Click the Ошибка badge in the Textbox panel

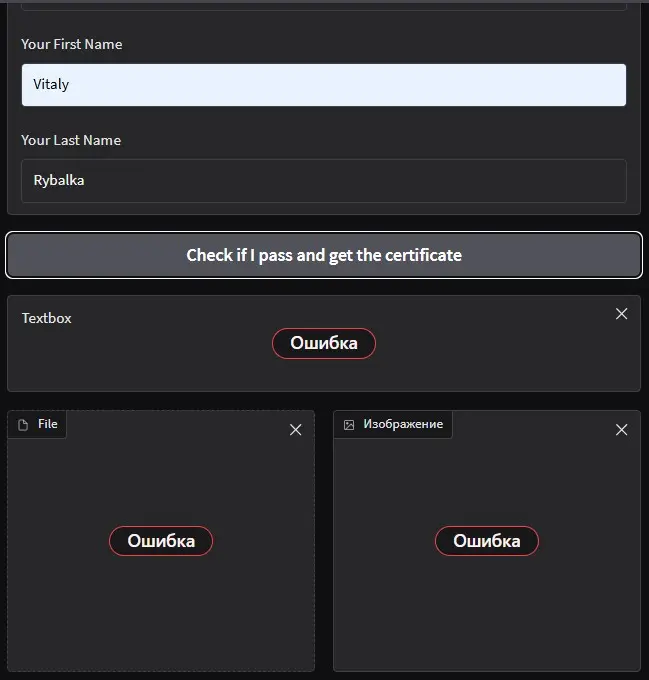point(324,343)
